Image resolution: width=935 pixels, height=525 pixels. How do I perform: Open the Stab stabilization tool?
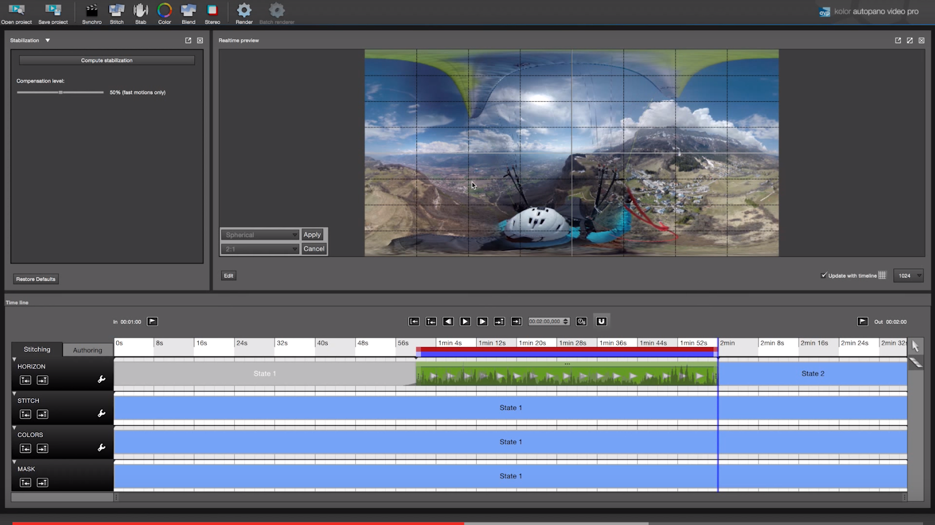point(140,12)
